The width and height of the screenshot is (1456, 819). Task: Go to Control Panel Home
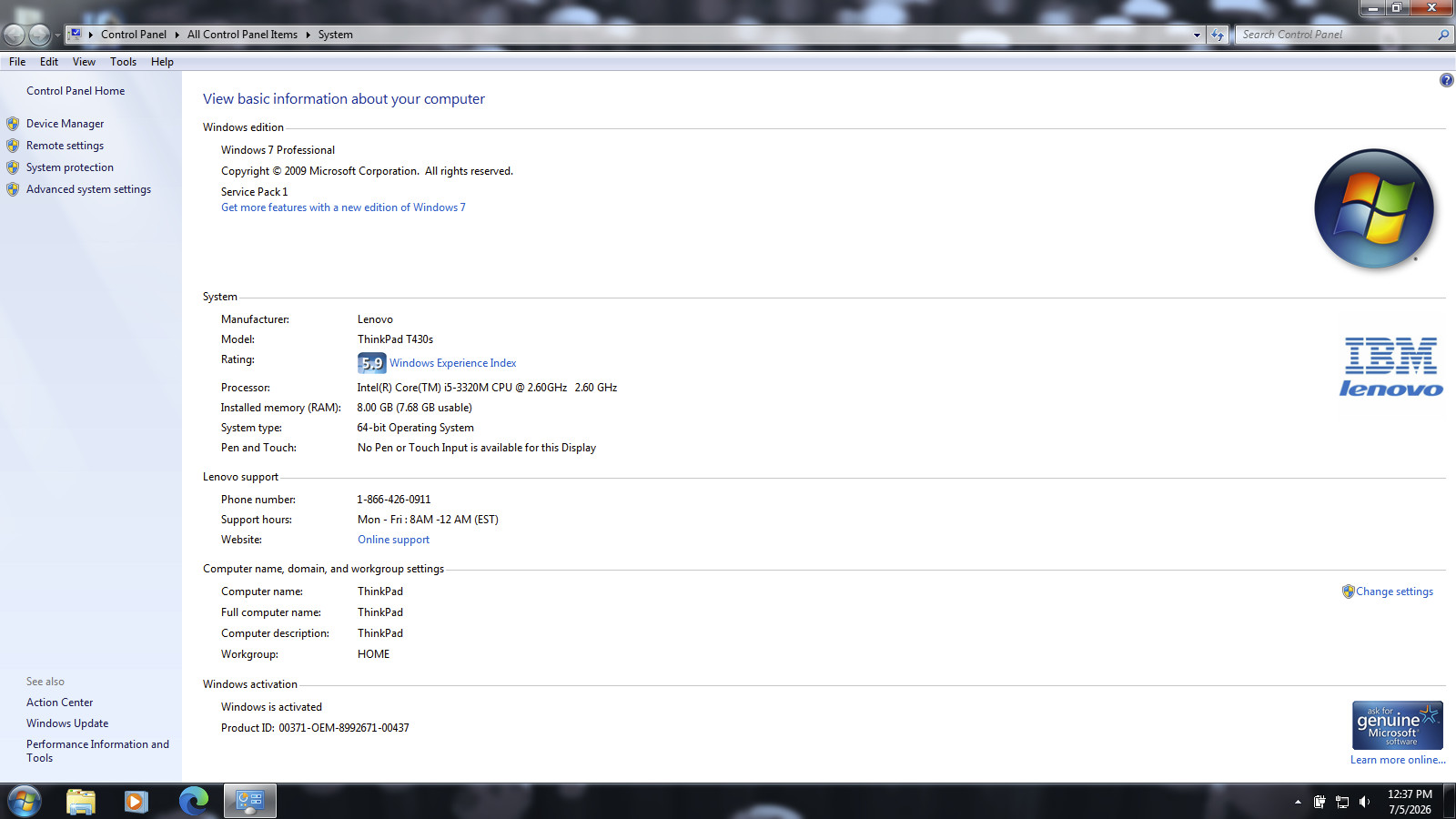click(x=76, y=91)
